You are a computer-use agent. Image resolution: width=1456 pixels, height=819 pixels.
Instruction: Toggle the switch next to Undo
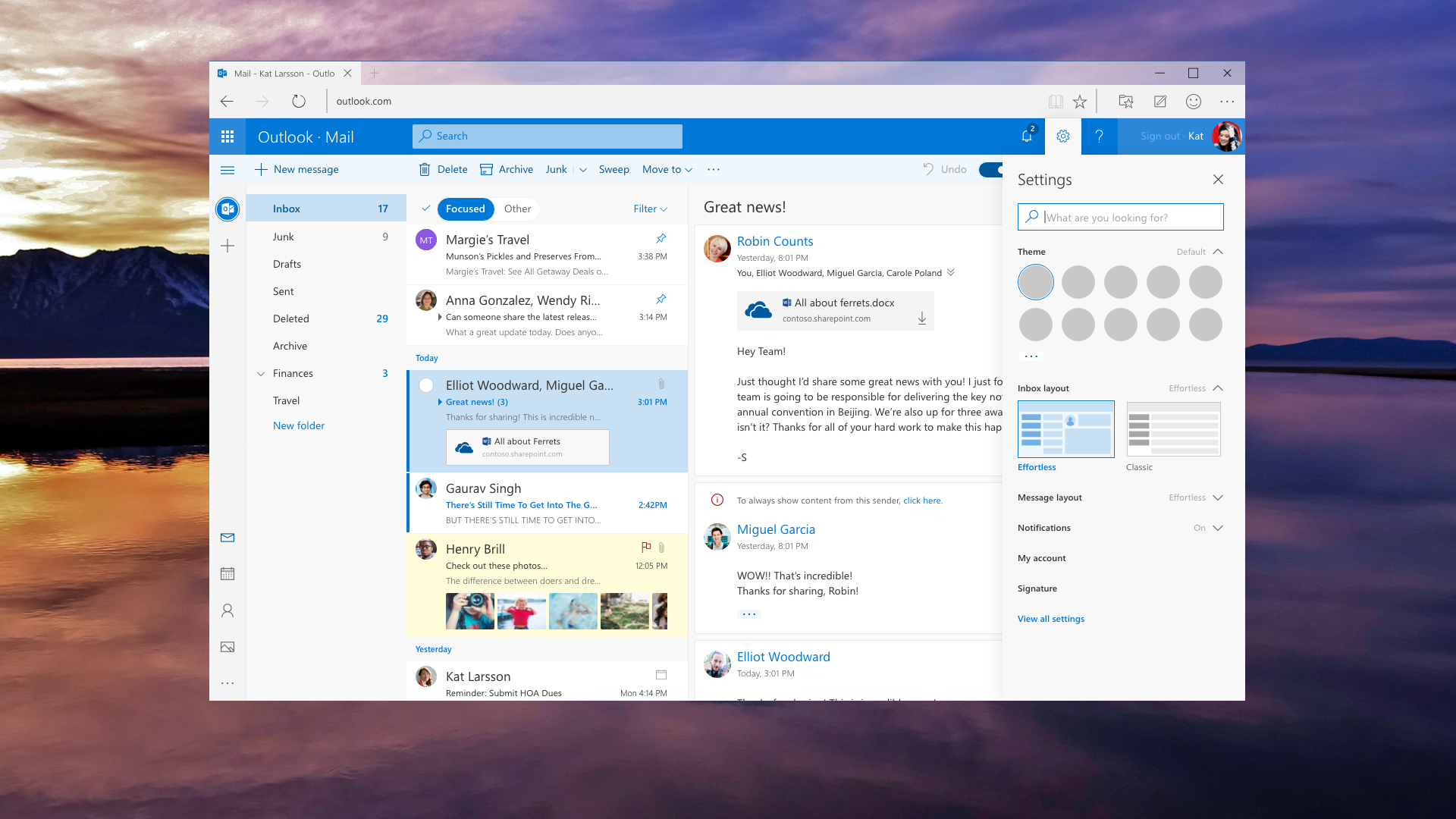click(991, 169)
